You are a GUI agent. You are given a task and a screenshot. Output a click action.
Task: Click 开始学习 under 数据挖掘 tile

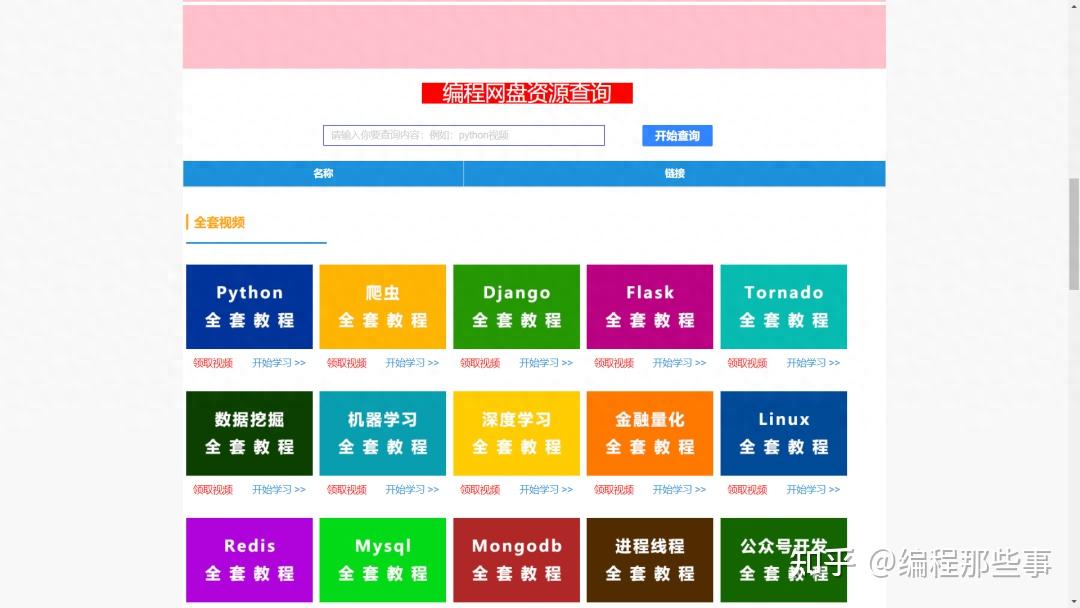(x=278, y=490)
